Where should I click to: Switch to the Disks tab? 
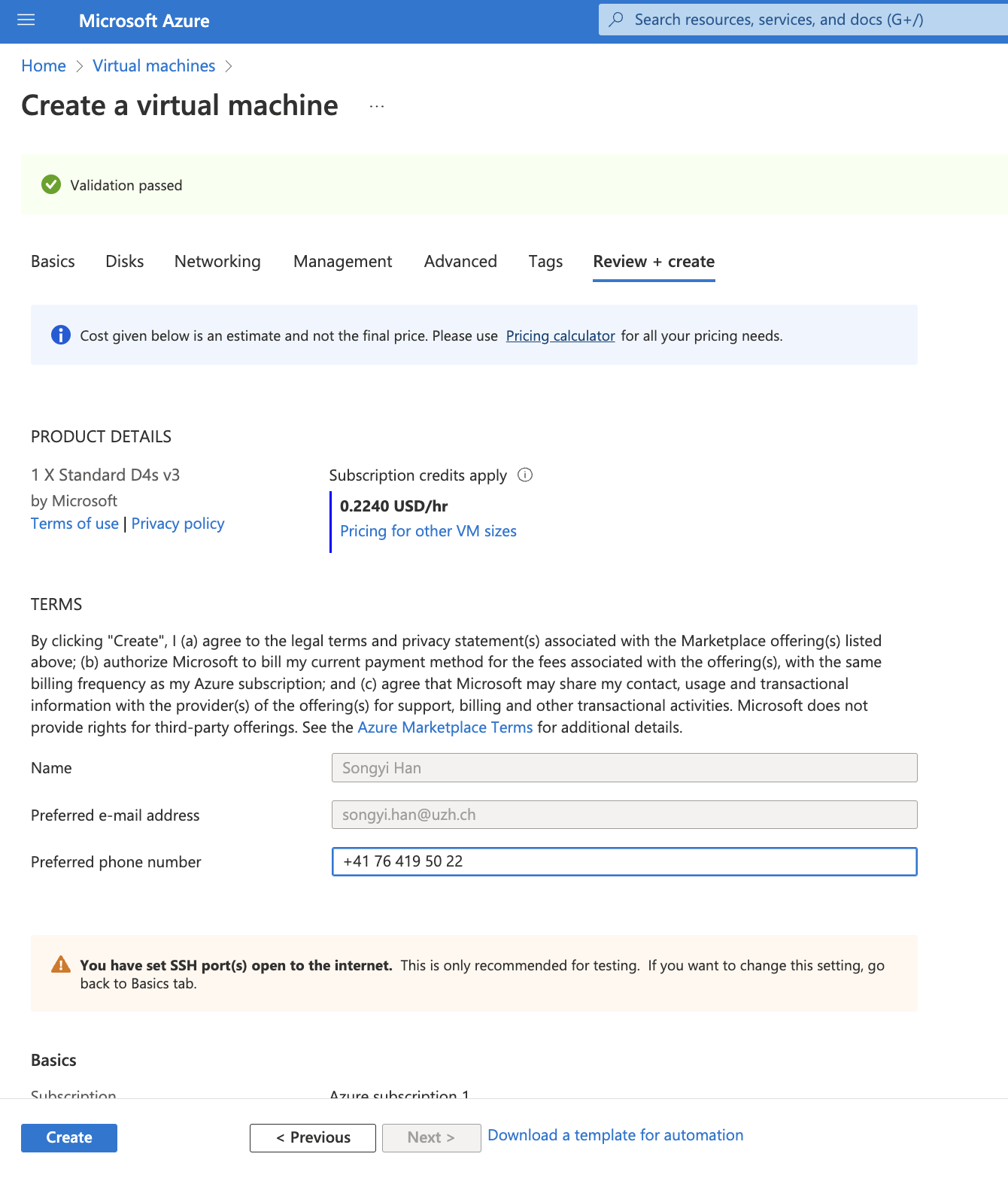coord(125,261)
